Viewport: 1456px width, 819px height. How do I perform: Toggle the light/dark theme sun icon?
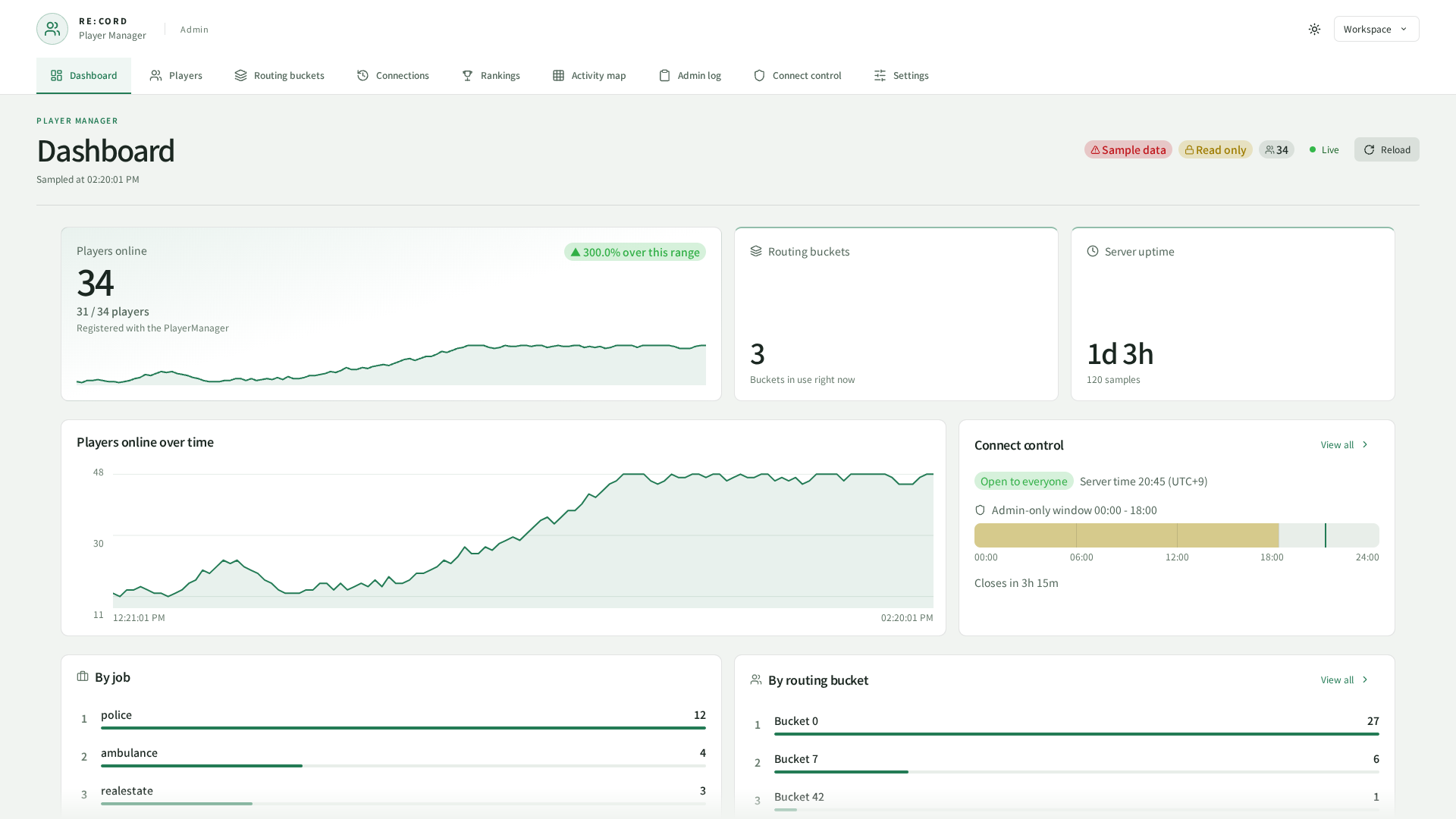(x=1314, y=29)
